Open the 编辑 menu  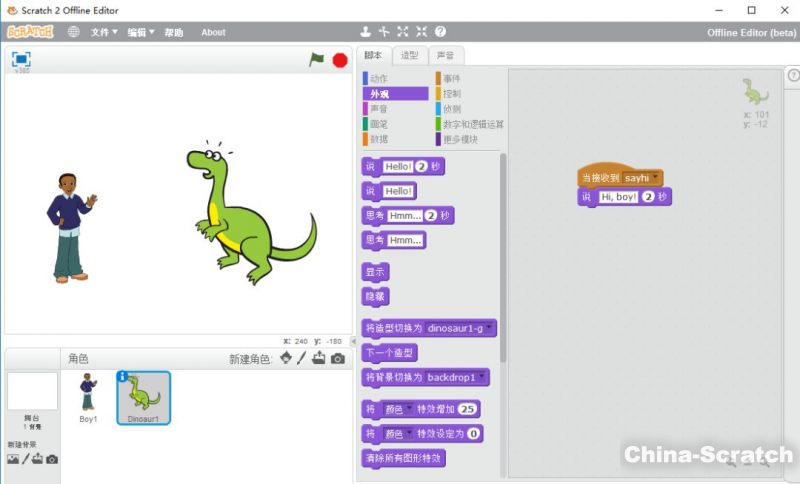[140, 32]
